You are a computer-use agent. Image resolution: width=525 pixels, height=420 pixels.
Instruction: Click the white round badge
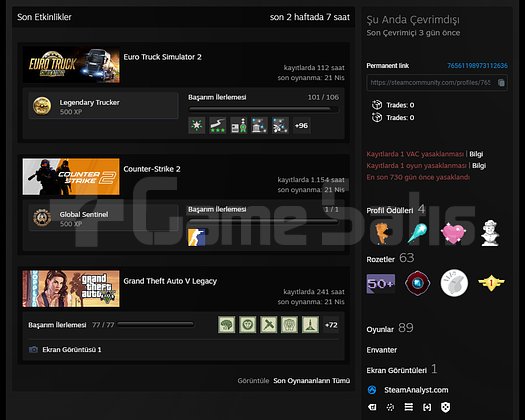pos(454,284)
